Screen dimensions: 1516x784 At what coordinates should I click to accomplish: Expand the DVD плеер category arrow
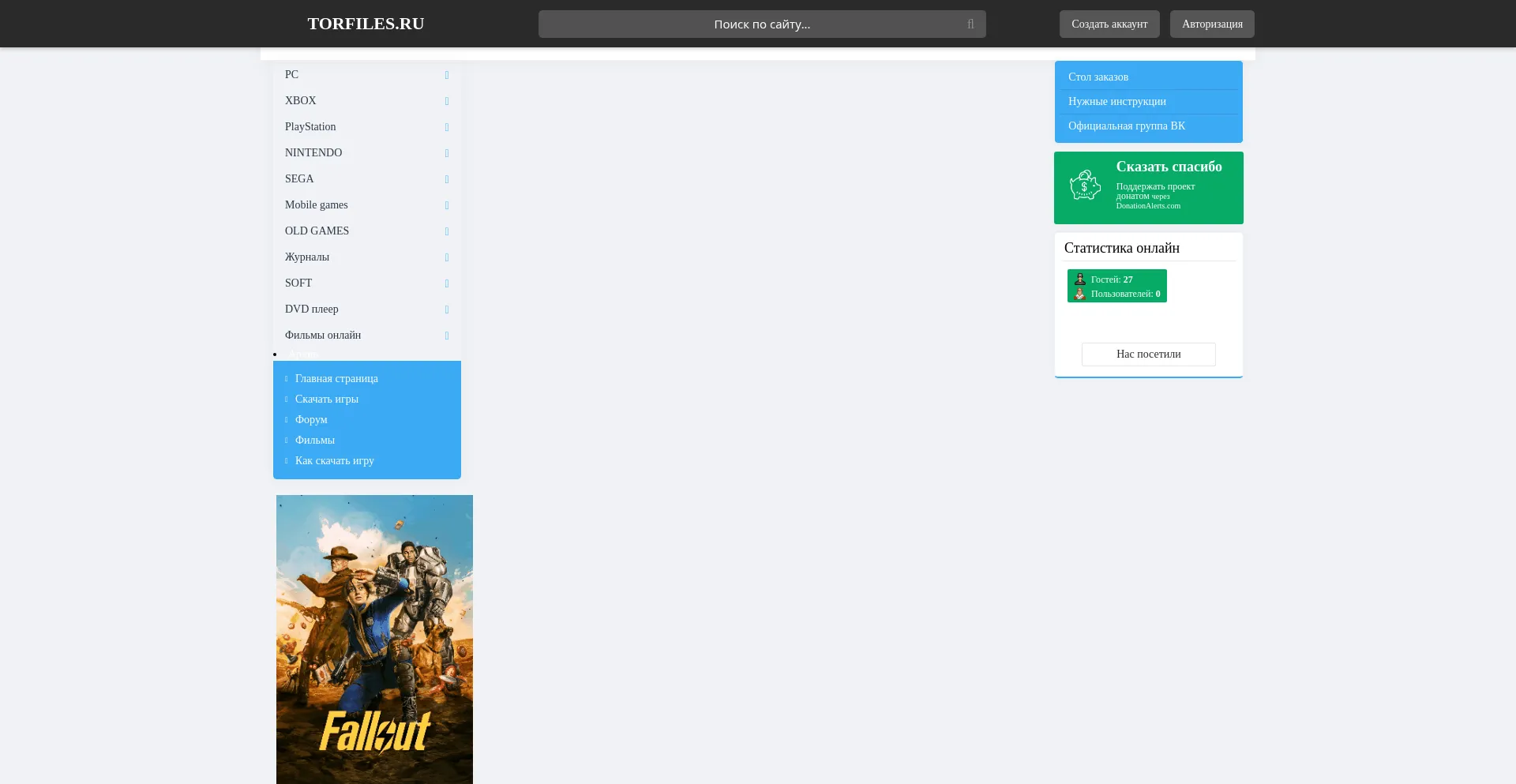pos(447,309)
